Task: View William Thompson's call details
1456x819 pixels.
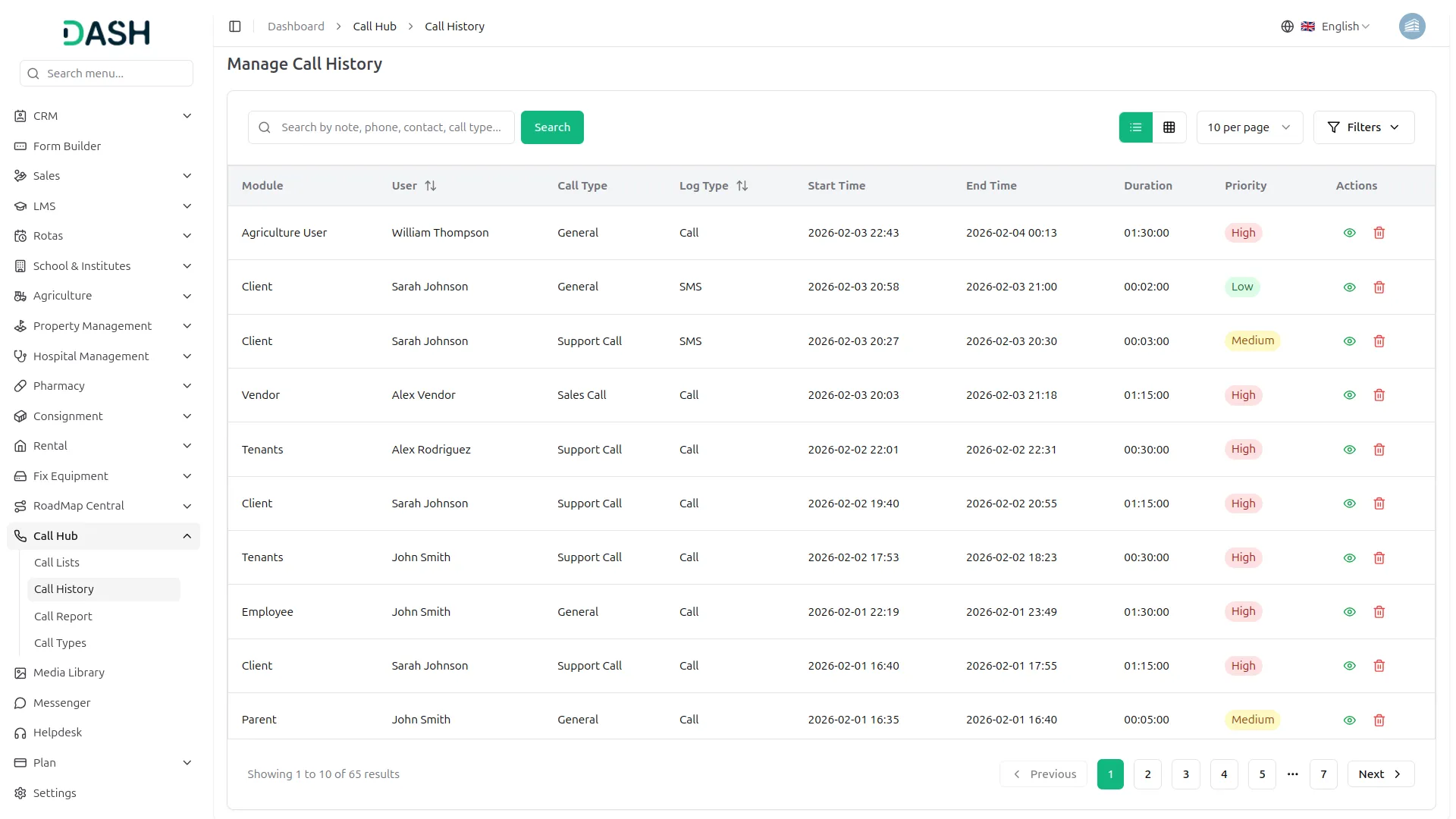Action: point(1349,233)
